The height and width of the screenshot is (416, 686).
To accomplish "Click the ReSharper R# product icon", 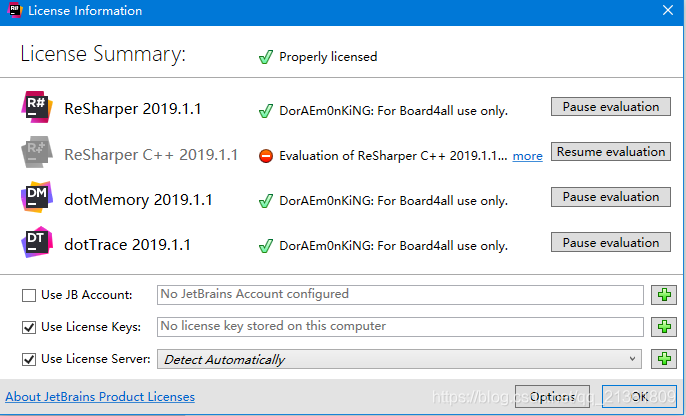I will 37,107.
